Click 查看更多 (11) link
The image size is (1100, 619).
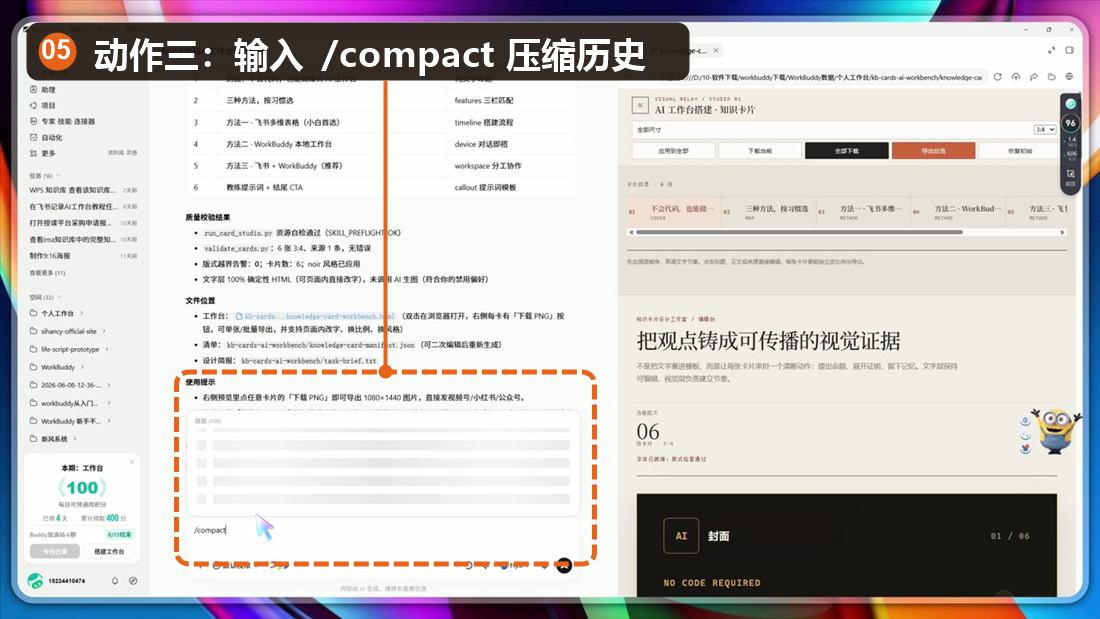[x=47, y=272]
